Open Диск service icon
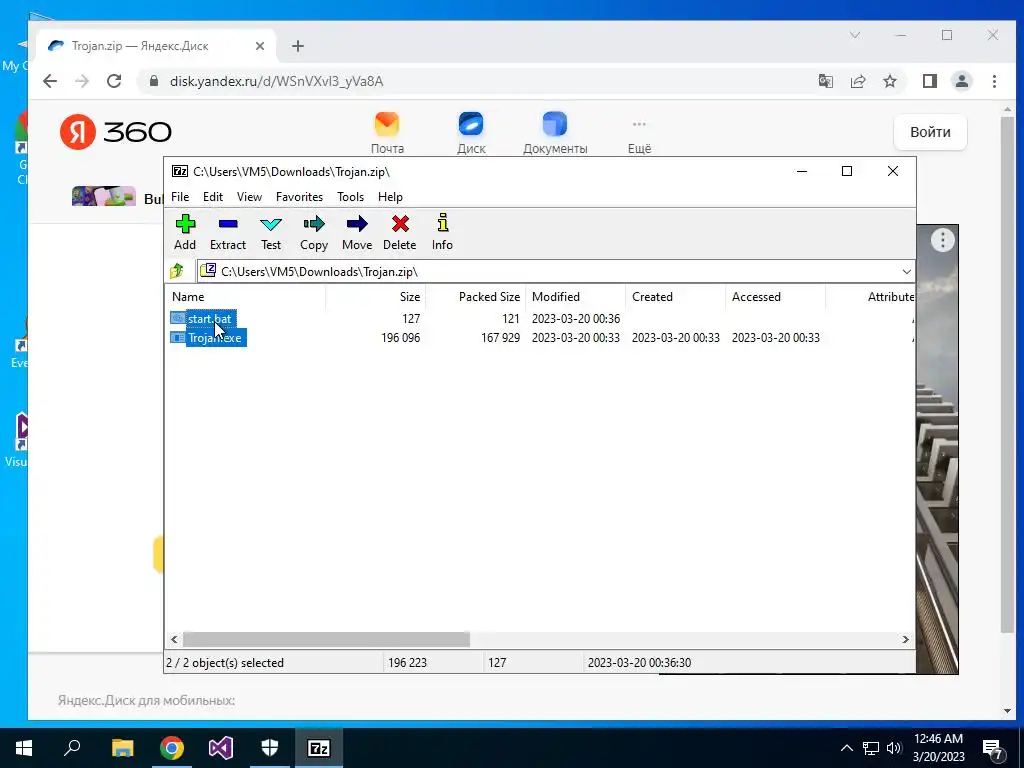 tap(471, 133)
